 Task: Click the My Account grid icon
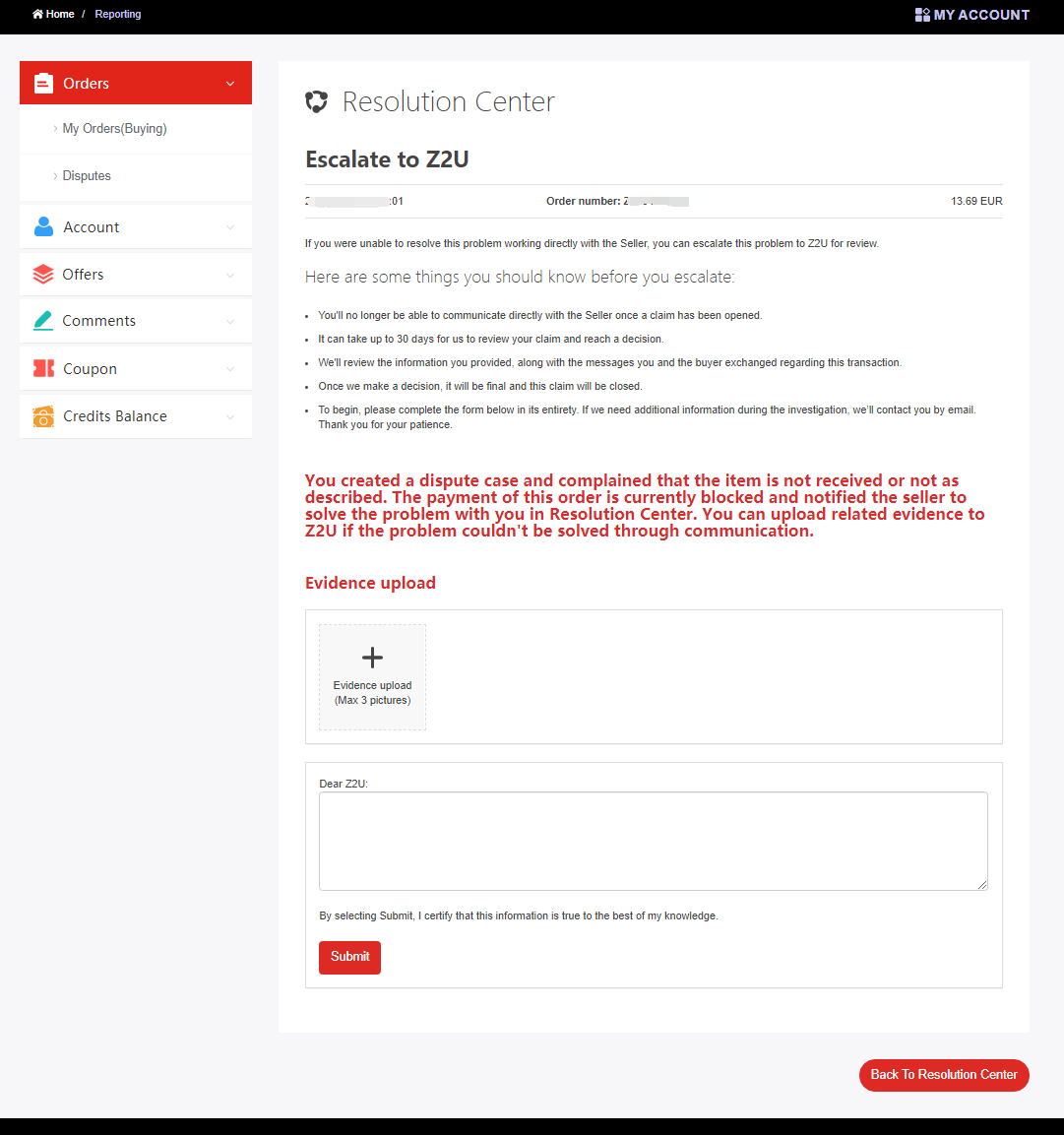922,15
